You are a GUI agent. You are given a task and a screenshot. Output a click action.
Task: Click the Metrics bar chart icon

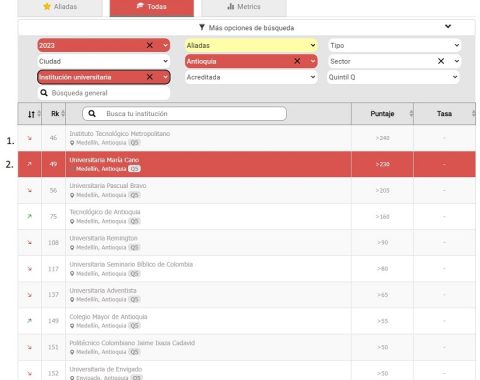tap(231, 6)
